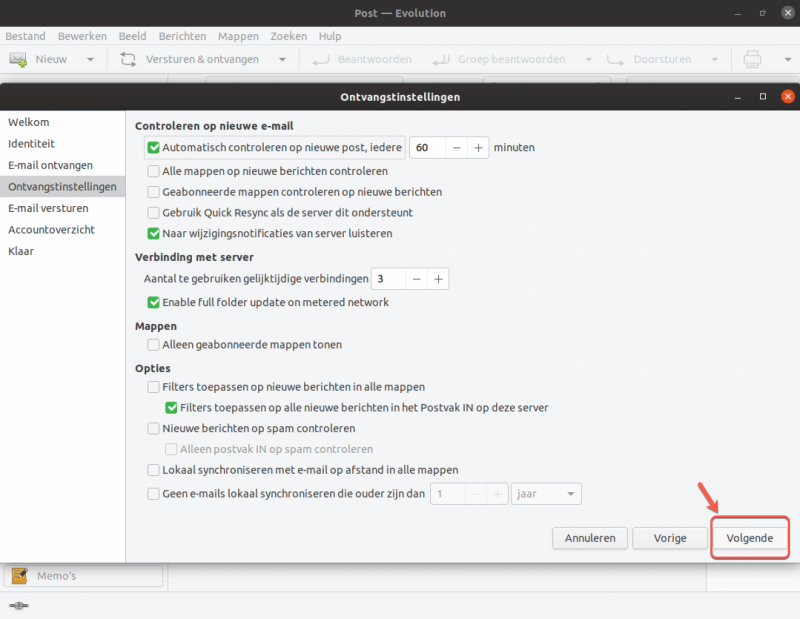Toggle Alleen geabonneerde mappen tonen checkbox
This screenshot has width=800, height=619.
point(153,344)
